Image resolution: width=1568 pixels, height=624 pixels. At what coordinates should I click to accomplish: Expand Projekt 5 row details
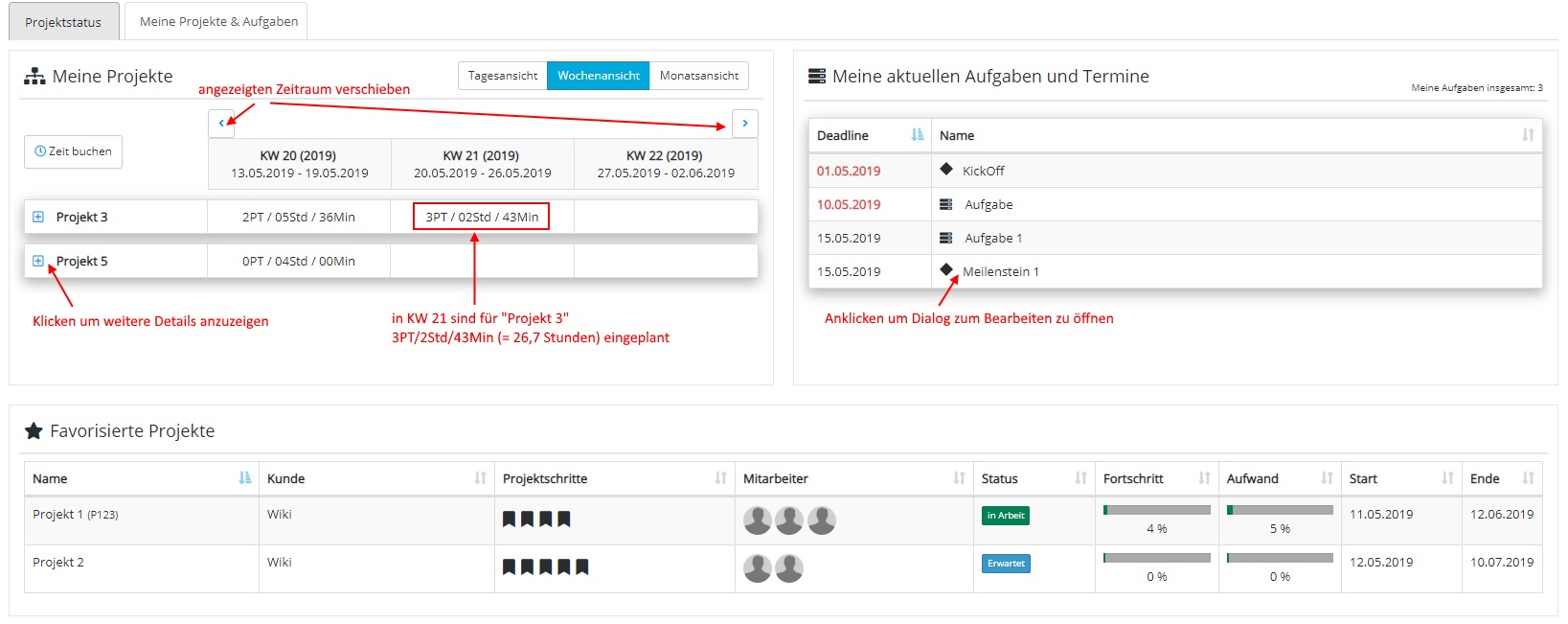pos(38,261)
